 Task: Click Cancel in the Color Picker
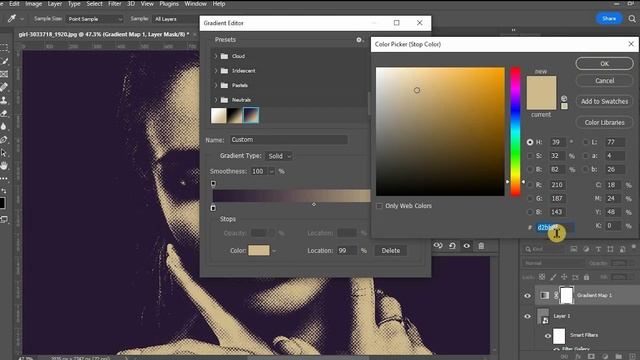(x=604, y=81)
